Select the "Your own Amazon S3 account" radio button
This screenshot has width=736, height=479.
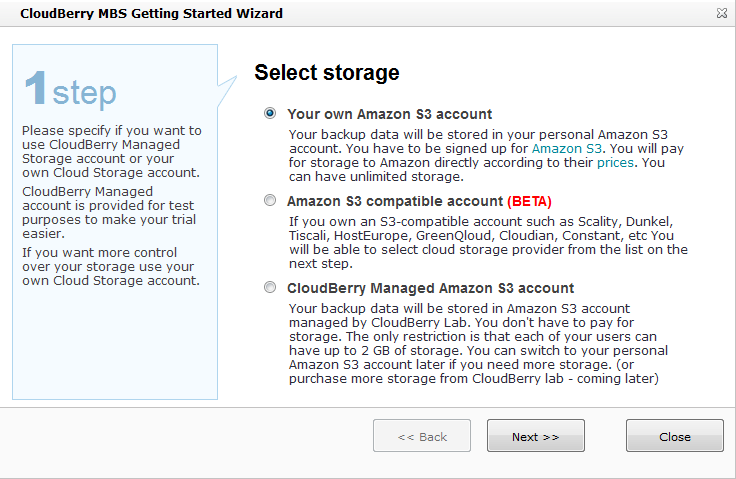(x=270, y=114)
